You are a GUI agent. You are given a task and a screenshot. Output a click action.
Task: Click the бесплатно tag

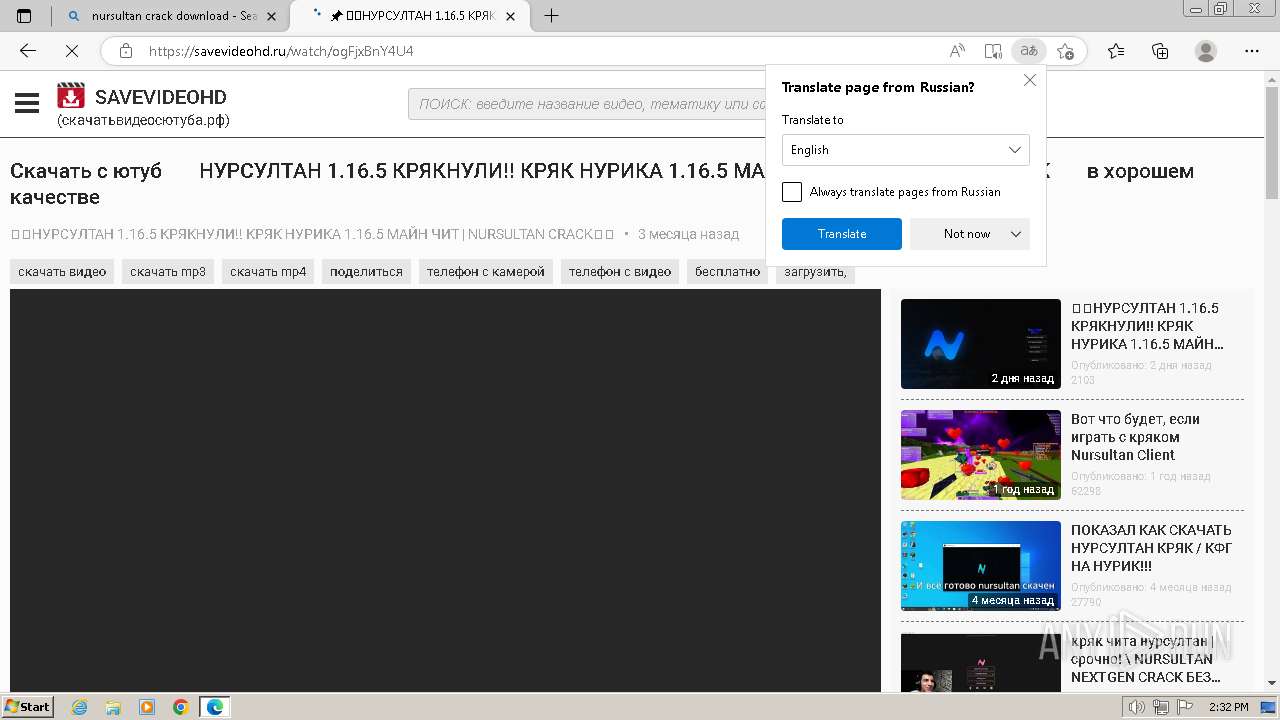click(x=727, y=272)
